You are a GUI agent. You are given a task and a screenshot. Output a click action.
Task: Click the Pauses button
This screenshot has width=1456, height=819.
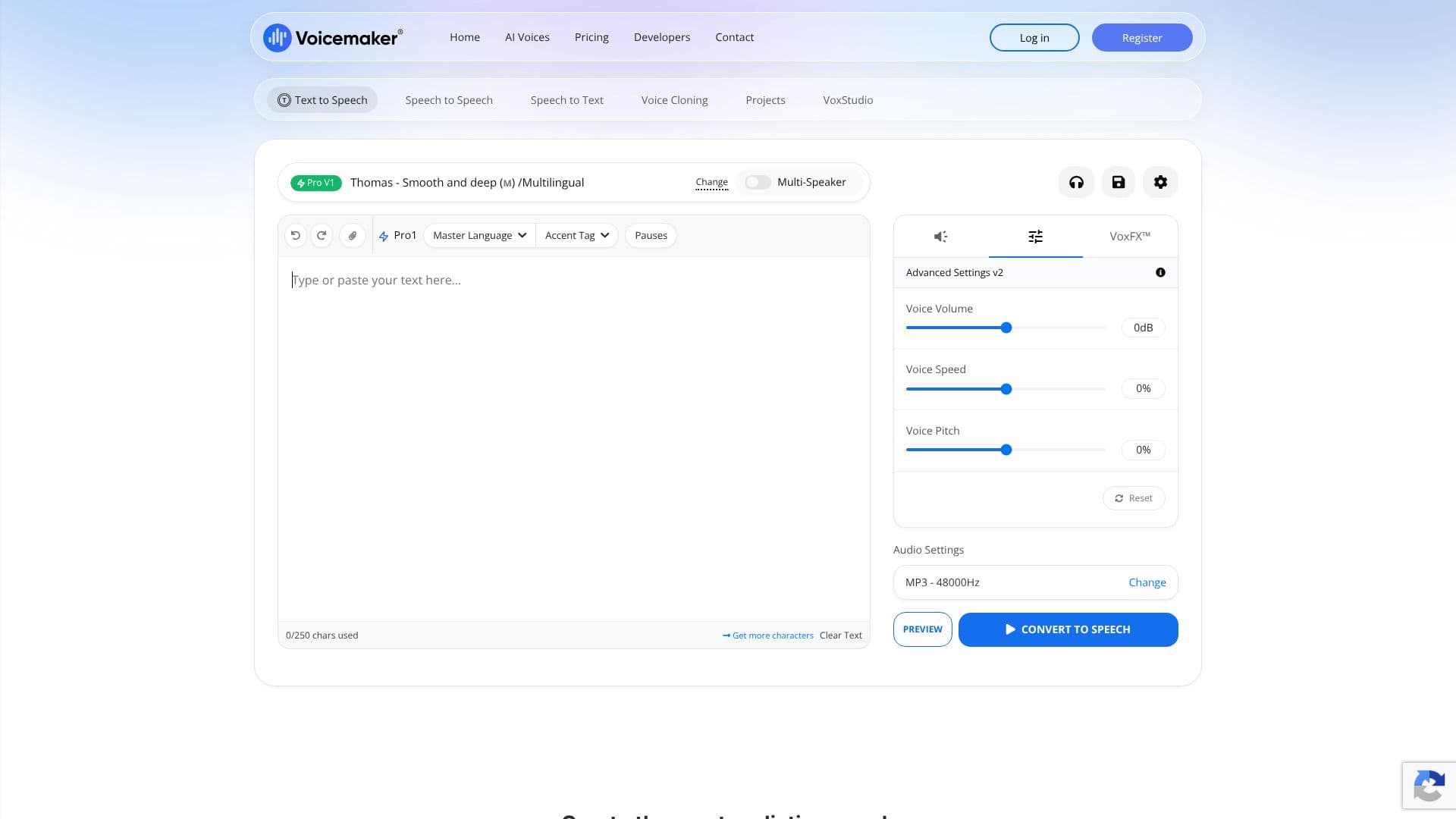tap(651, 236)
